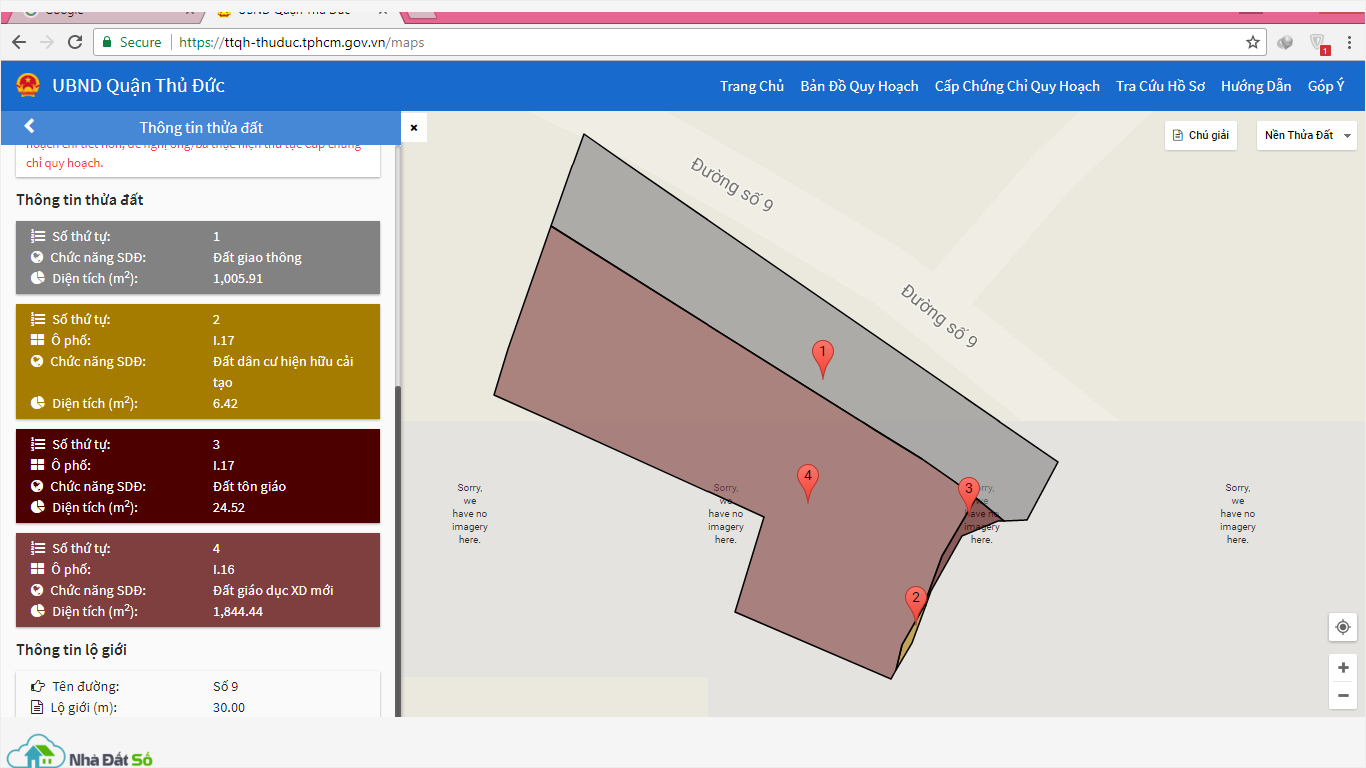Zoom in the map with the plus button
1366x768 pixels.
(x=1343, y=668)
